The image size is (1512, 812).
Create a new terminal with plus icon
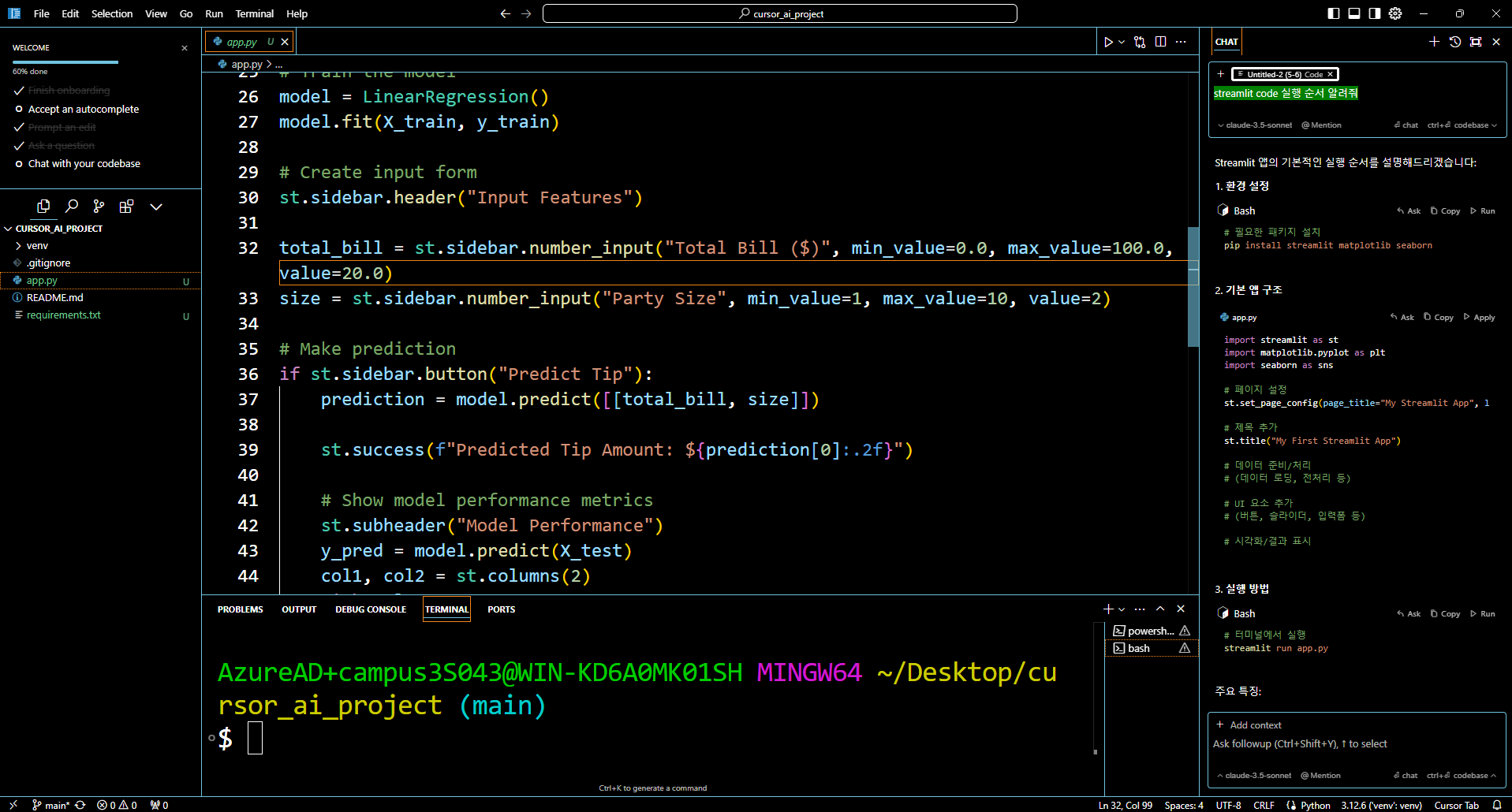tap(1108, 609)
